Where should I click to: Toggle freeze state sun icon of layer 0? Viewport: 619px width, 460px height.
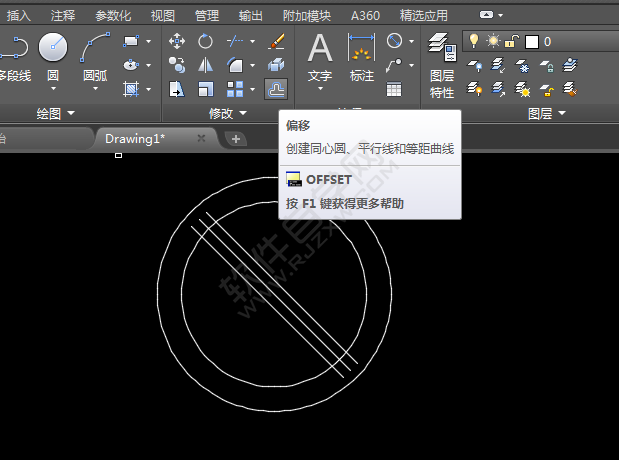pyautogui.click(x=492, y=41)
